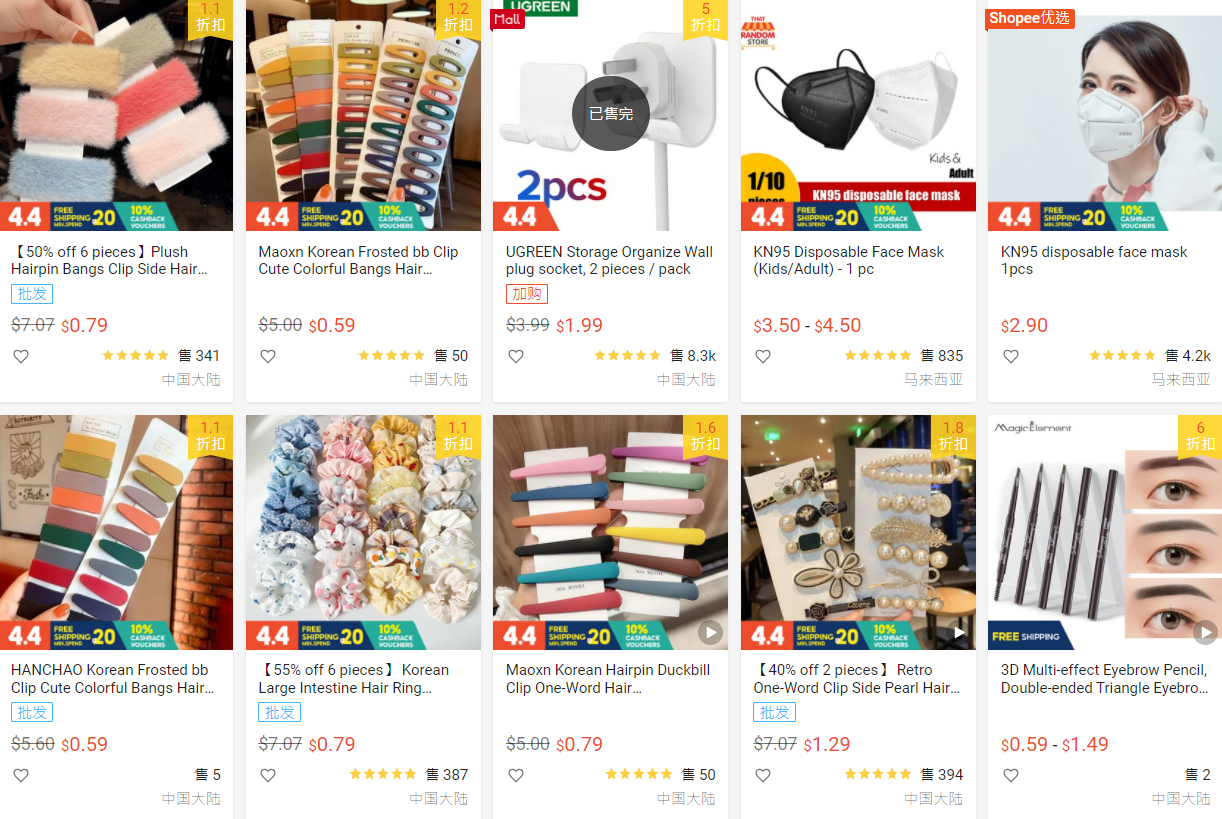Click the Shopee优选 KN95 mask photo
This screenshot has width=1222, height=819.
click(1105, 115)
